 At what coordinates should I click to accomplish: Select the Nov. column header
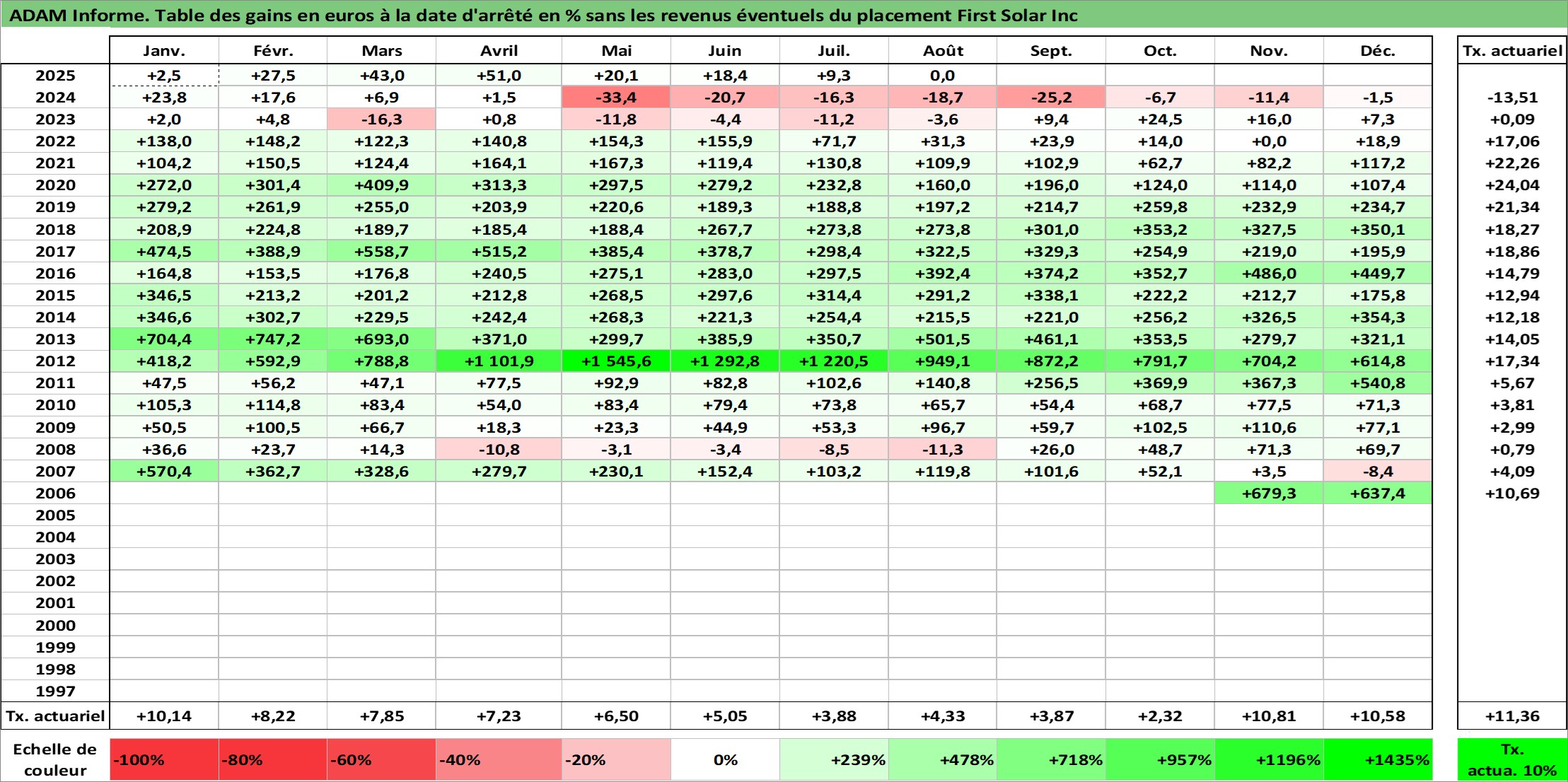(x=1269, y=51)
